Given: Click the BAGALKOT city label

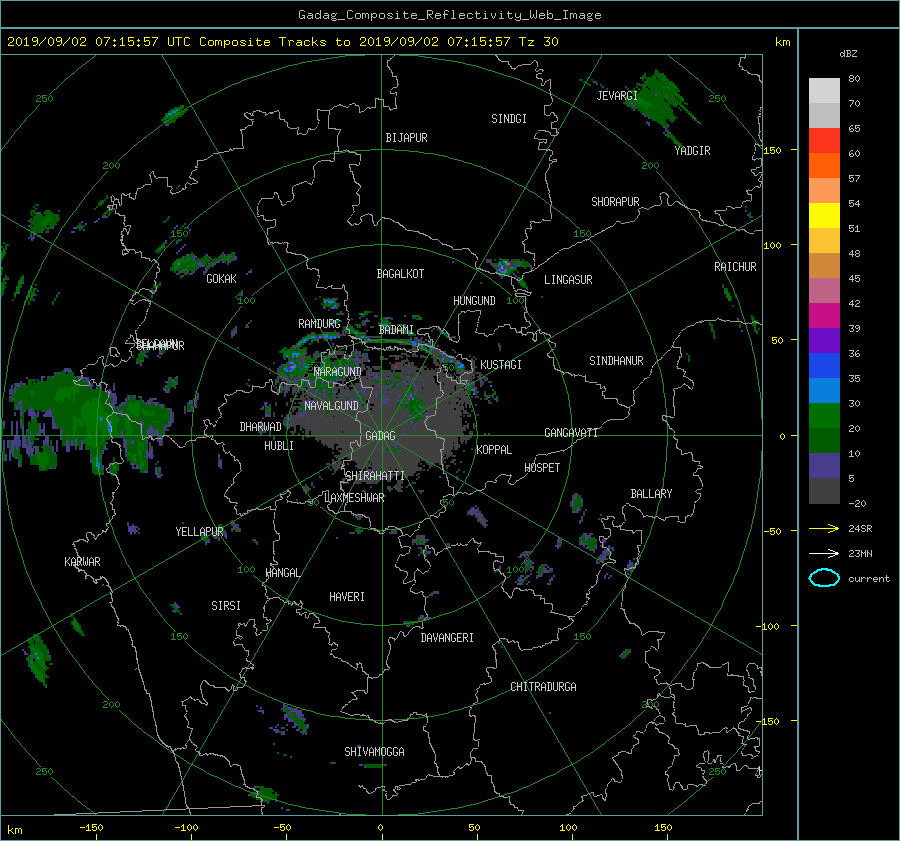Looking at the screenshot, I should click(x=400, y=274).
